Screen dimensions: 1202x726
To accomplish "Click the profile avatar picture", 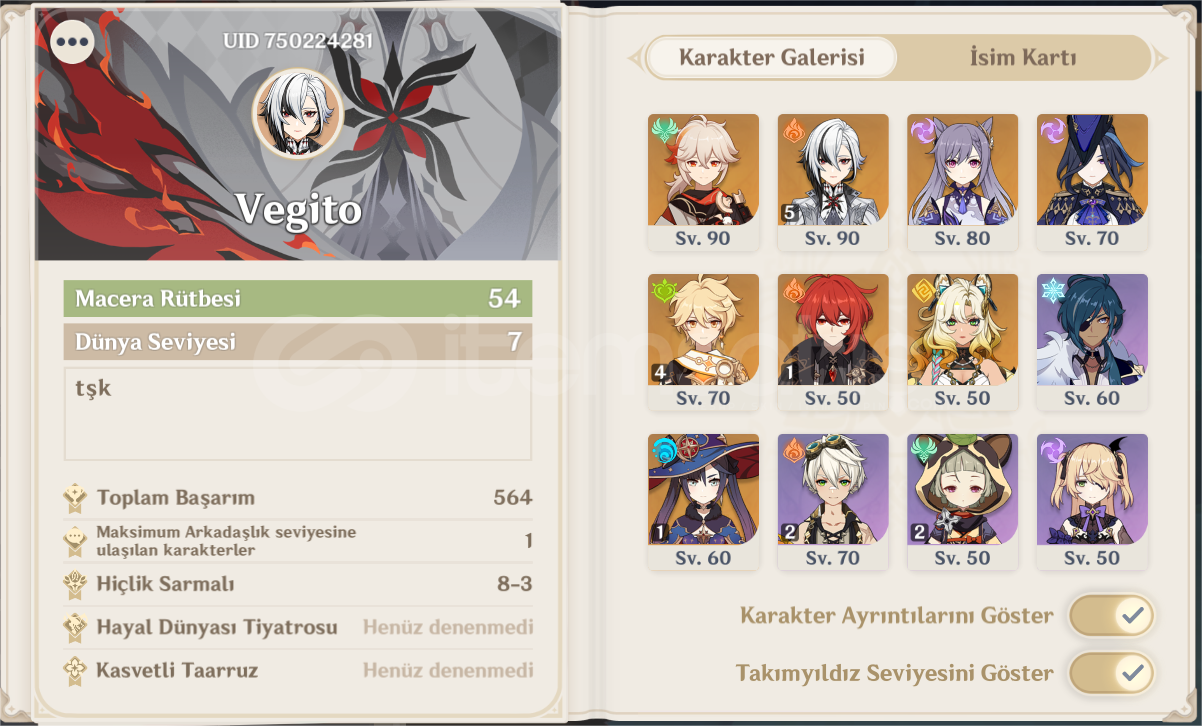I will point(298,113).
